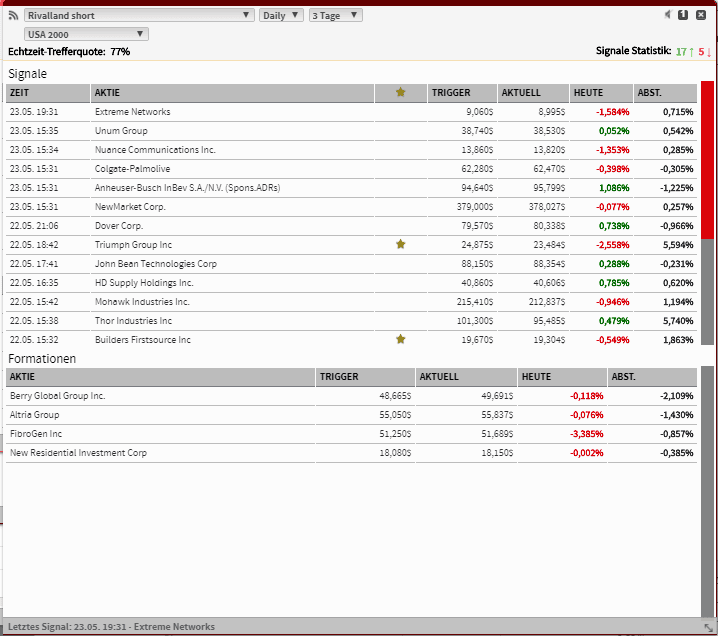Close the signal panel with X

(x=700, y=15)
